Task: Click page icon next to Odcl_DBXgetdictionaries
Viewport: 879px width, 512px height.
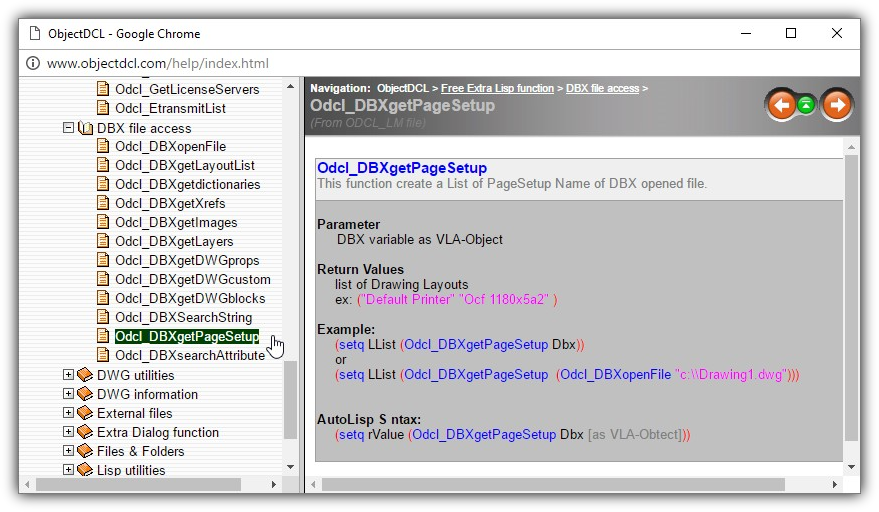Action: [x=103, y=184]
